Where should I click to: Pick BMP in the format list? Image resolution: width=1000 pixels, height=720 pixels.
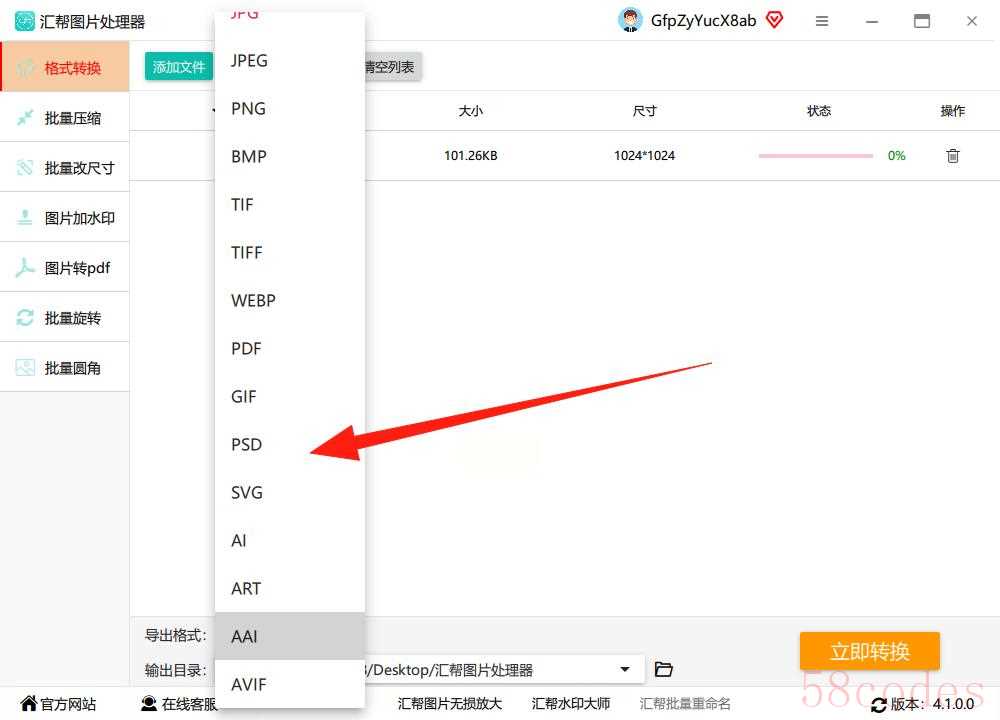pos(290,156)
